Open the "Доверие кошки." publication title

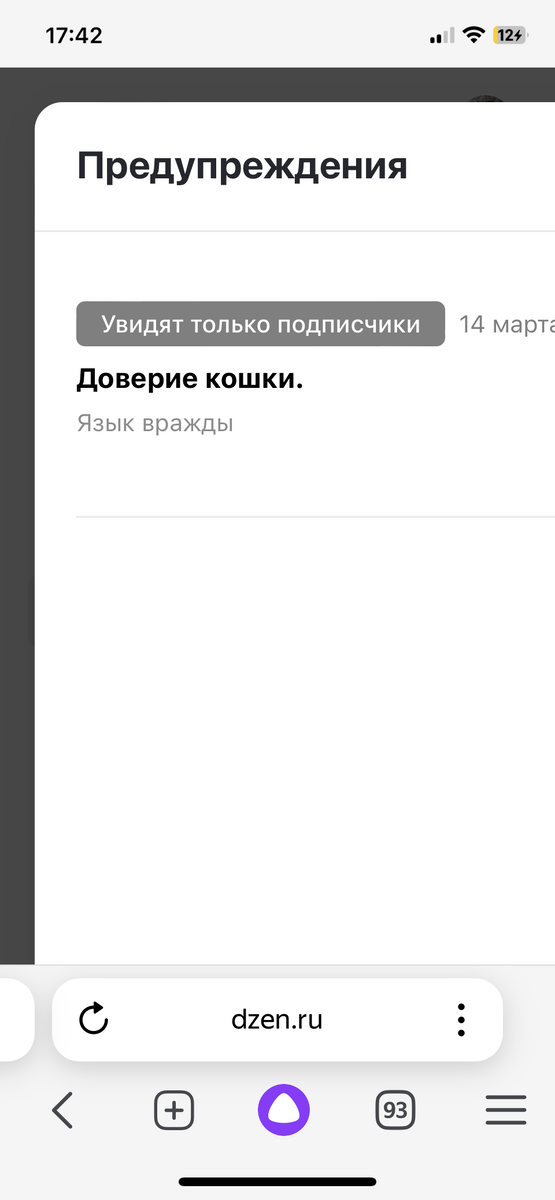[189, 380]
